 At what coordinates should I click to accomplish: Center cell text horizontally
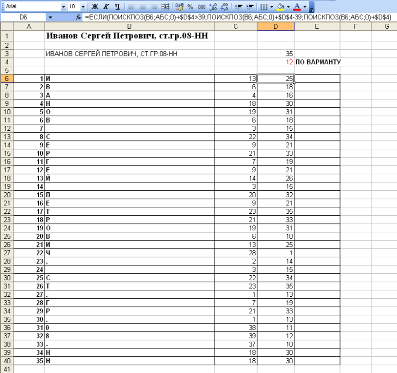click(142, 7)
